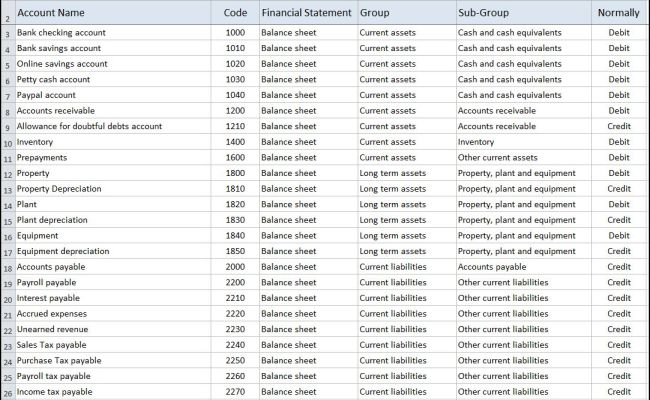Image resolution: width=650 pixels, height=400 pixels.
Task: Click code cell 1850
Action: (x=235, y=251)
